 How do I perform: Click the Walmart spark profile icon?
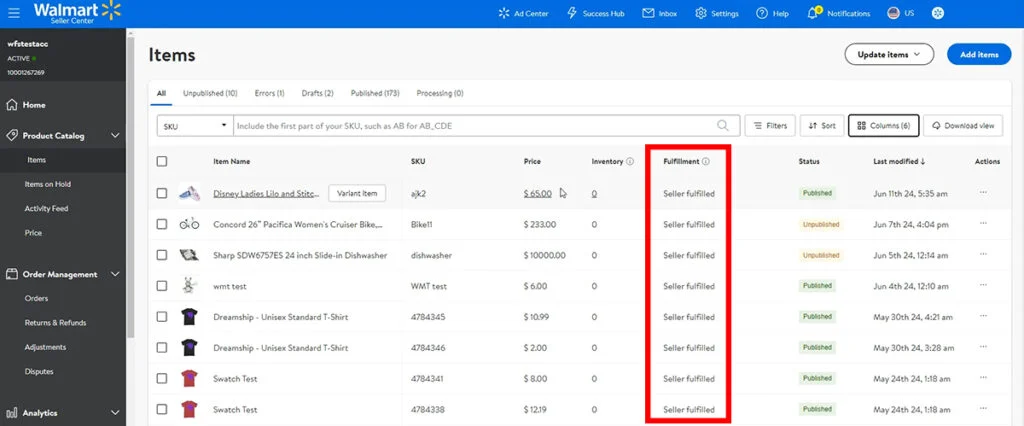938,13
